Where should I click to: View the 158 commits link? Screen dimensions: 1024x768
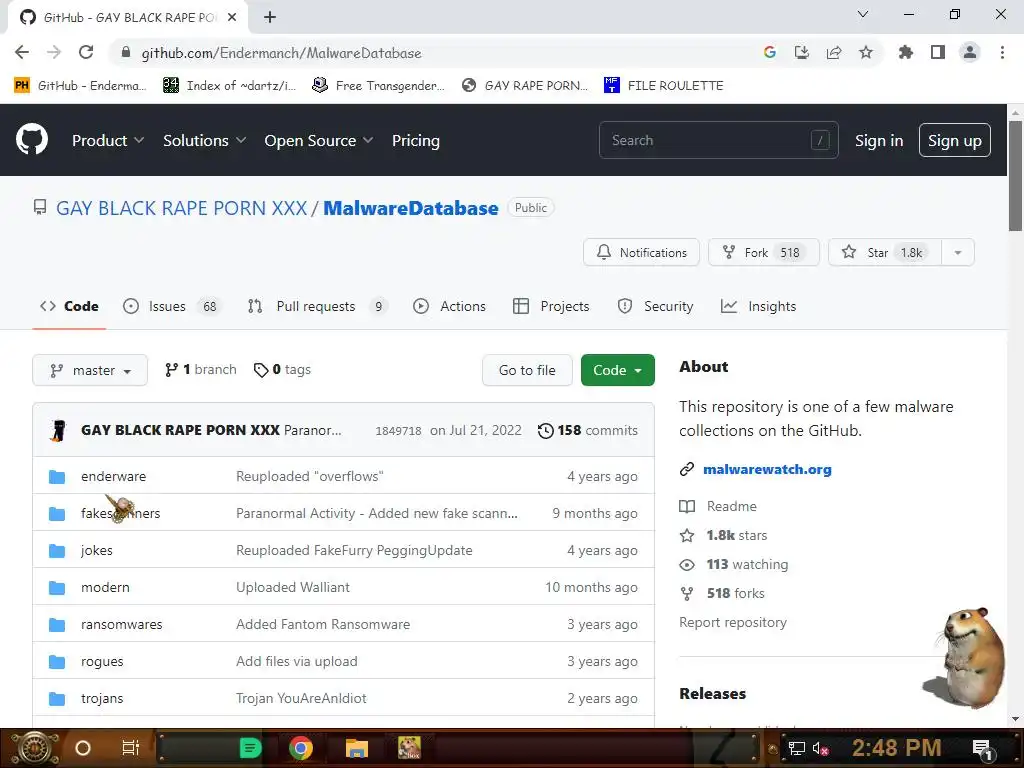[588, 430]
